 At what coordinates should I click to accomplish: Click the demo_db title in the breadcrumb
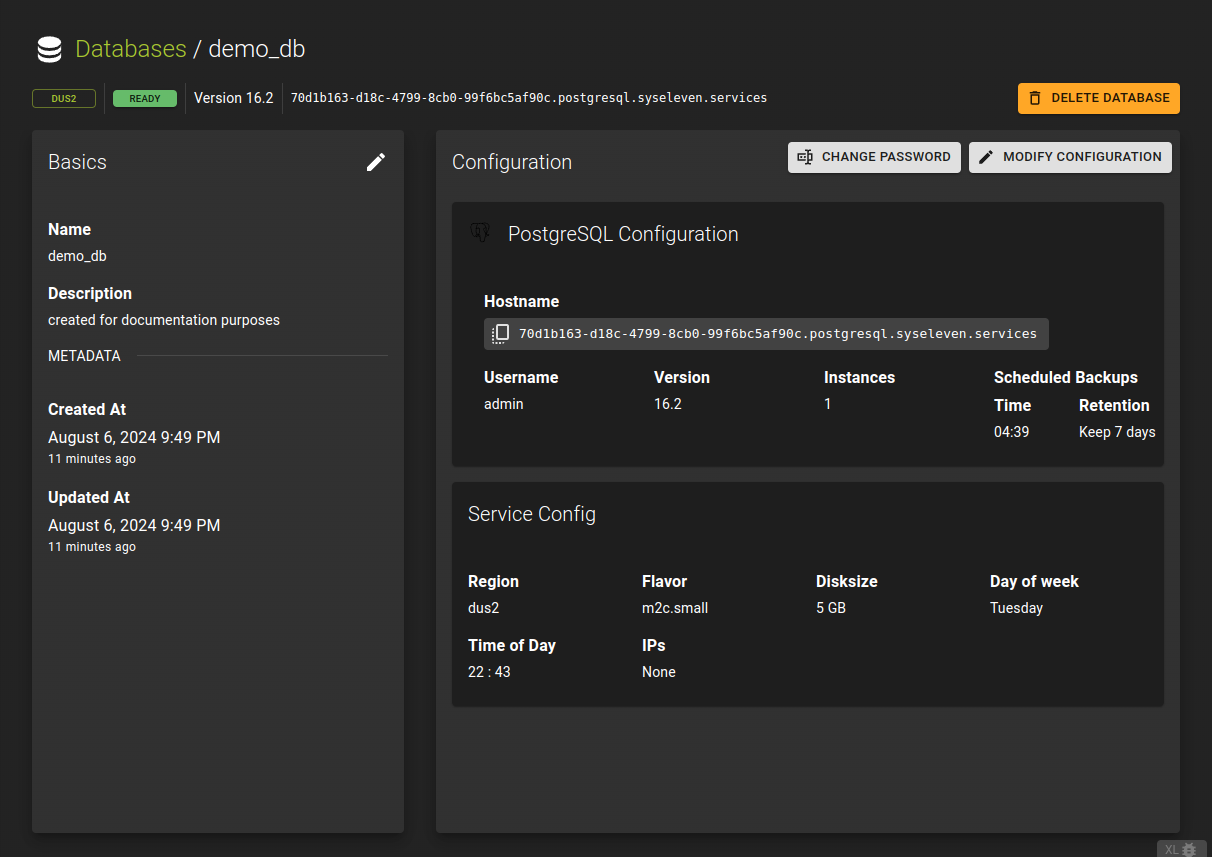coord(256,49)
